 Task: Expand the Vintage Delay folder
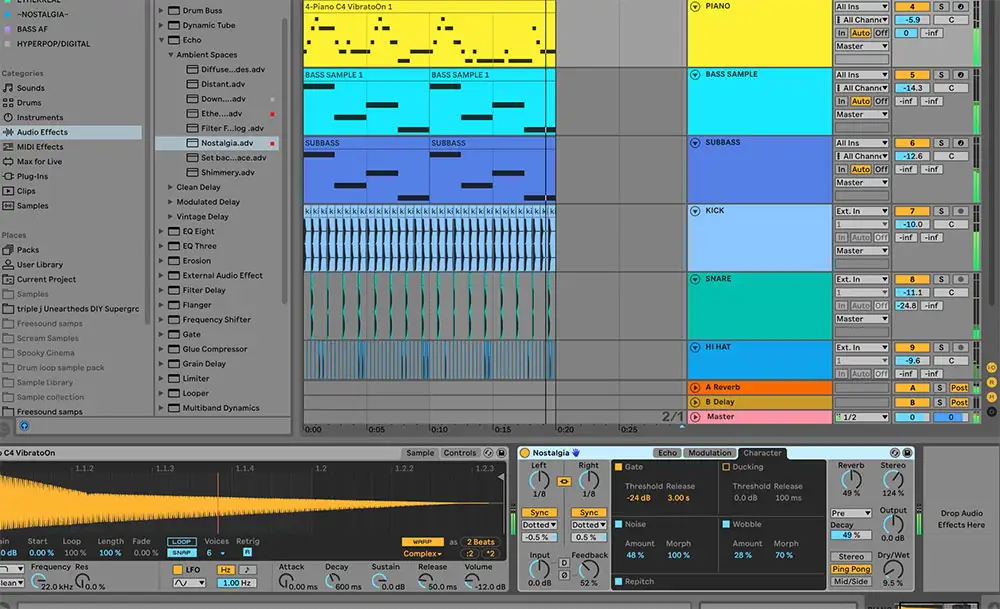pos(171,216)
